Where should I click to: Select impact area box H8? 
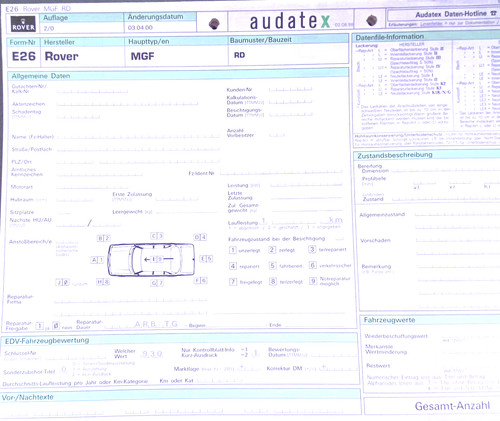[x=103, y=282]
